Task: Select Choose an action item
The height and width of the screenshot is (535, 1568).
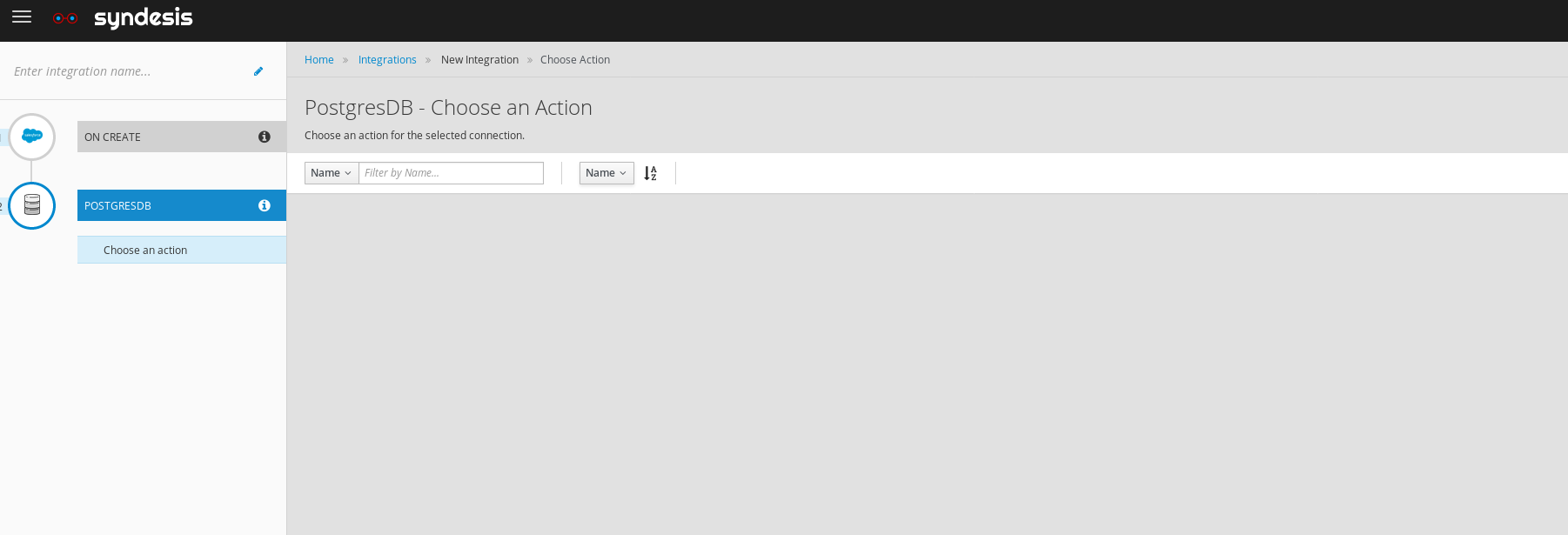Action: coord(182,250)
